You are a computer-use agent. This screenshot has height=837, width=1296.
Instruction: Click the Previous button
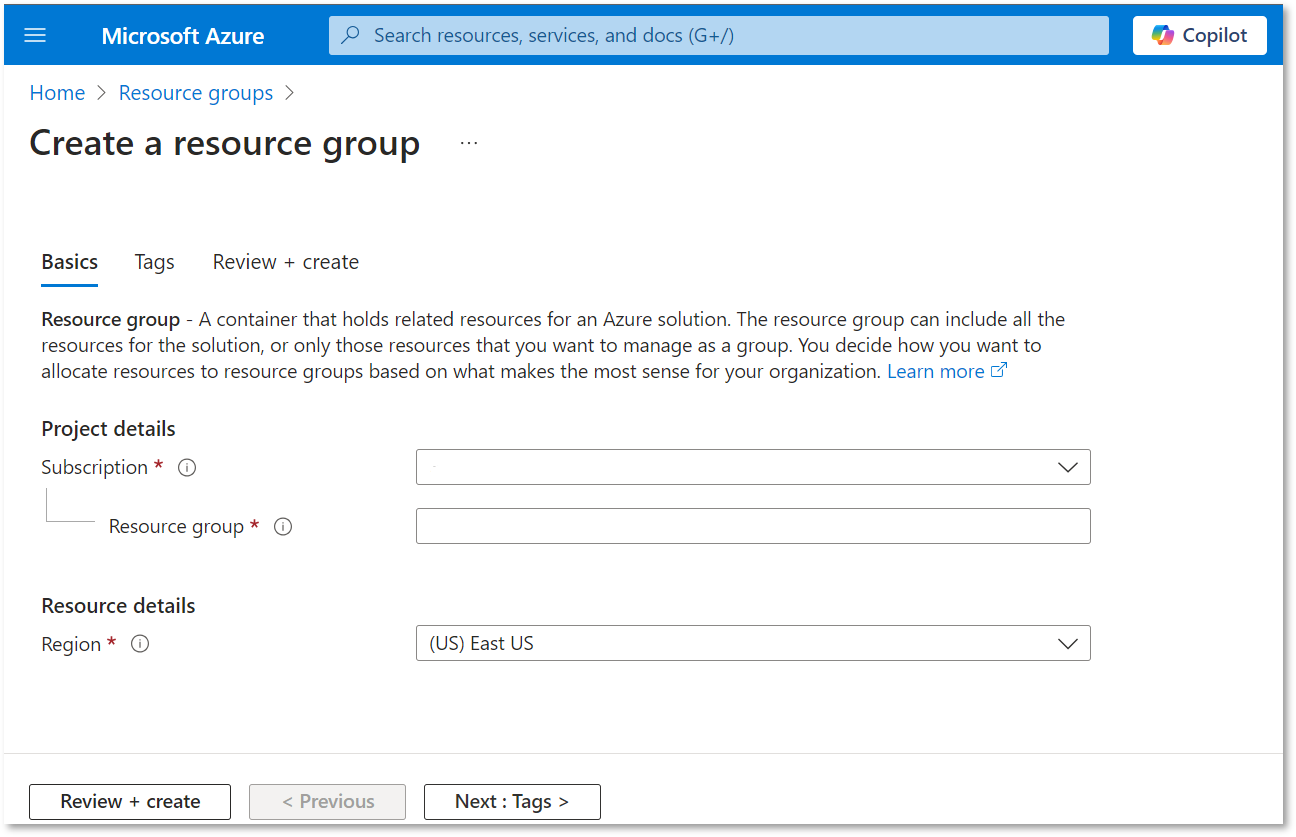point(328,801)
